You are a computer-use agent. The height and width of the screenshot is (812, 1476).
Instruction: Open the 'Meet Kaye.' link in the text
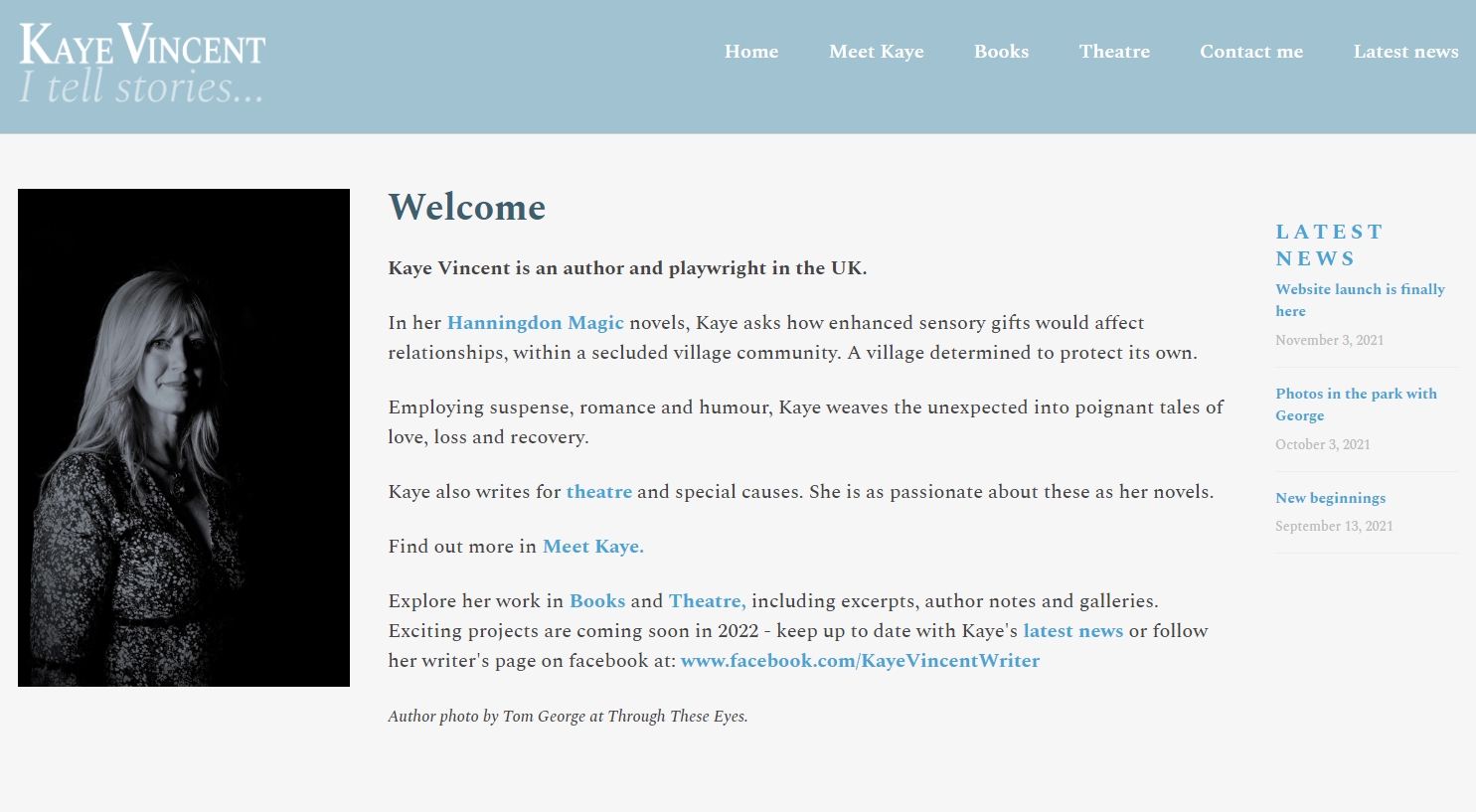pyautogui.click(x=593, y=546)
